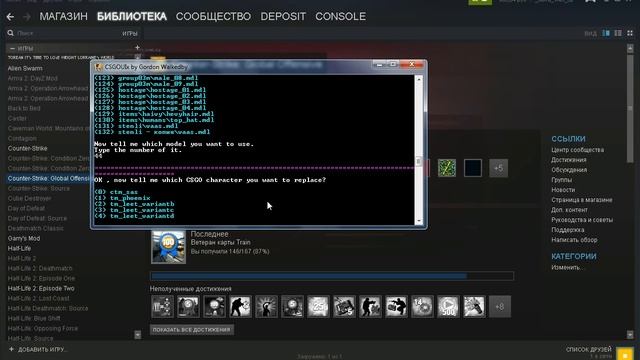The image size is (640, 360).
Task: Click games list scroll down arrow
Action: click(138, 335)
